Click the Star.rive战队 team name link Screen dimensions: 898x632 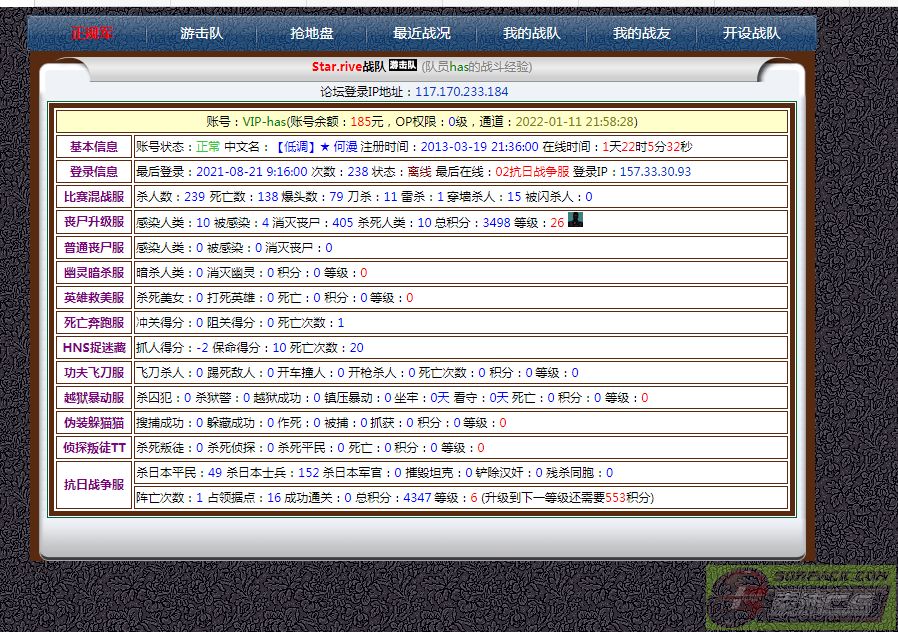[x=349, y=66]
